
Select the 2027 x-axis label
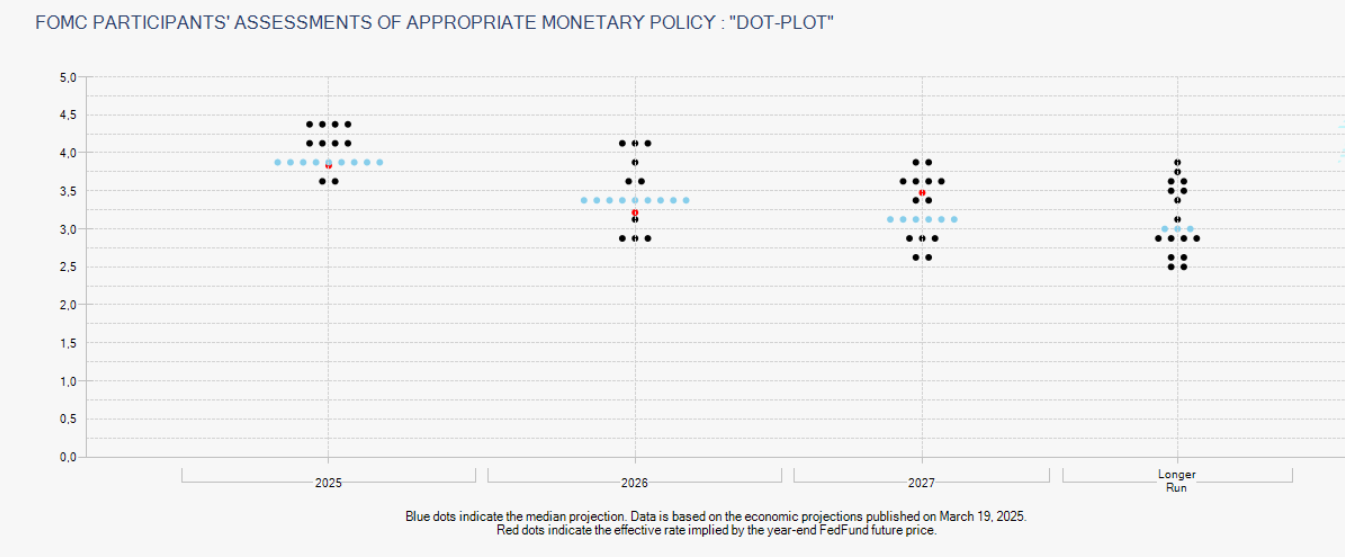coord(922,483)
